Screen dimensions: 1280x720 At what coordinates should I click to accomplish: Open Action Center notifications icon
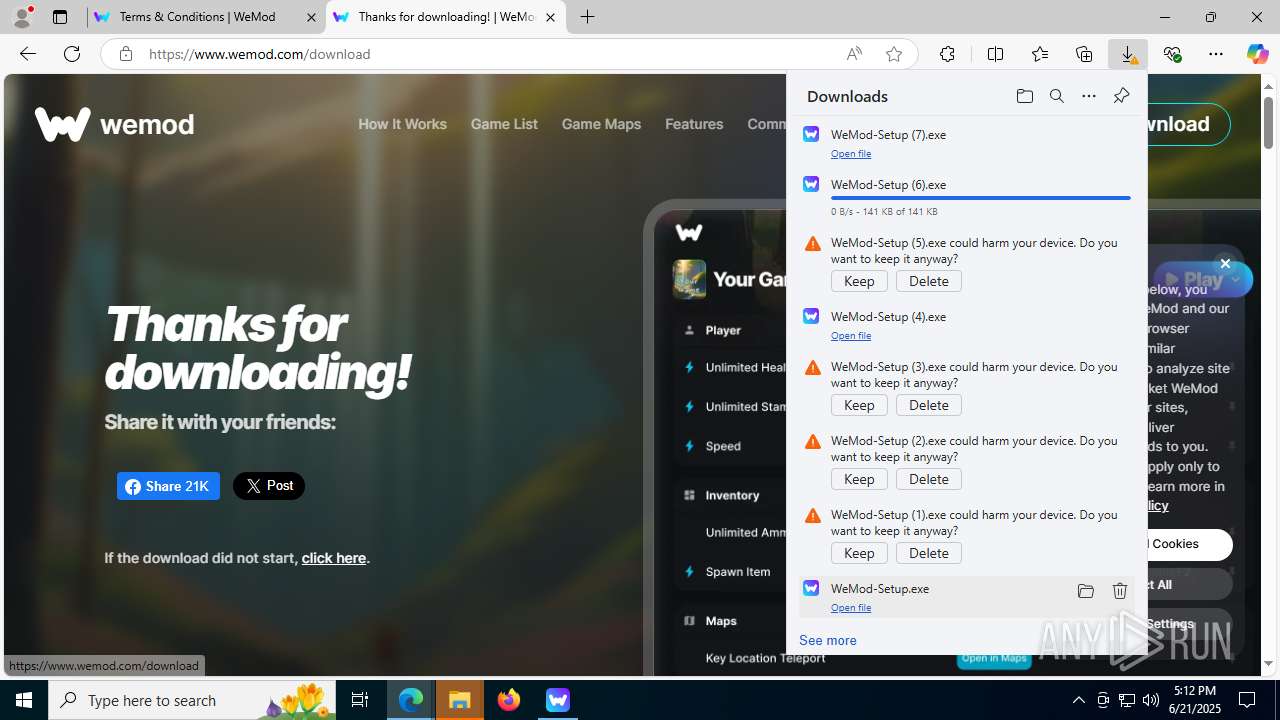(x=1248, y=700)
